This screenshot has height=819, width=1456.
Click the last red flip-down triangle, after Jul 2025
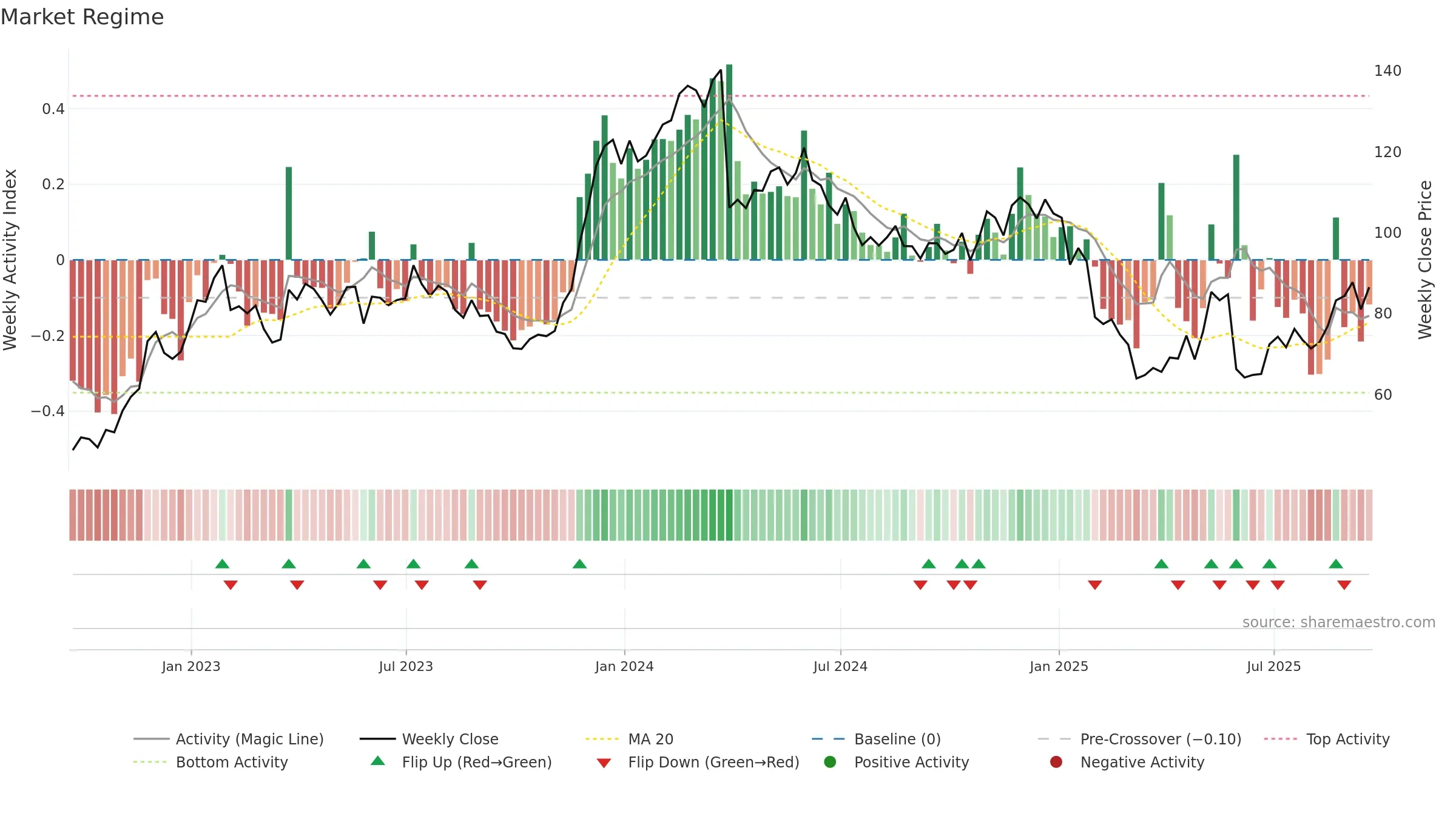click(1344, 585)
